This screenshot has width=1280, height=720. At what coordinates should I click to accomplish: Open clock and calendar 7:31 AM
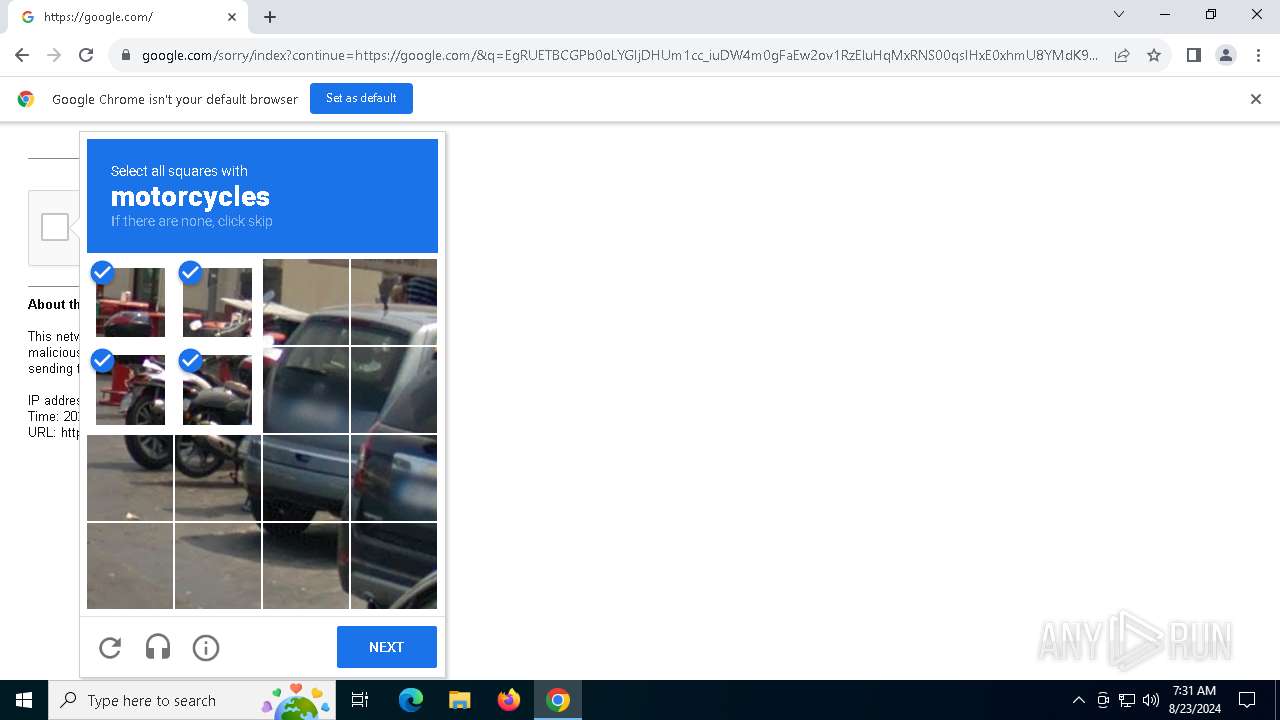(1194, 700)
